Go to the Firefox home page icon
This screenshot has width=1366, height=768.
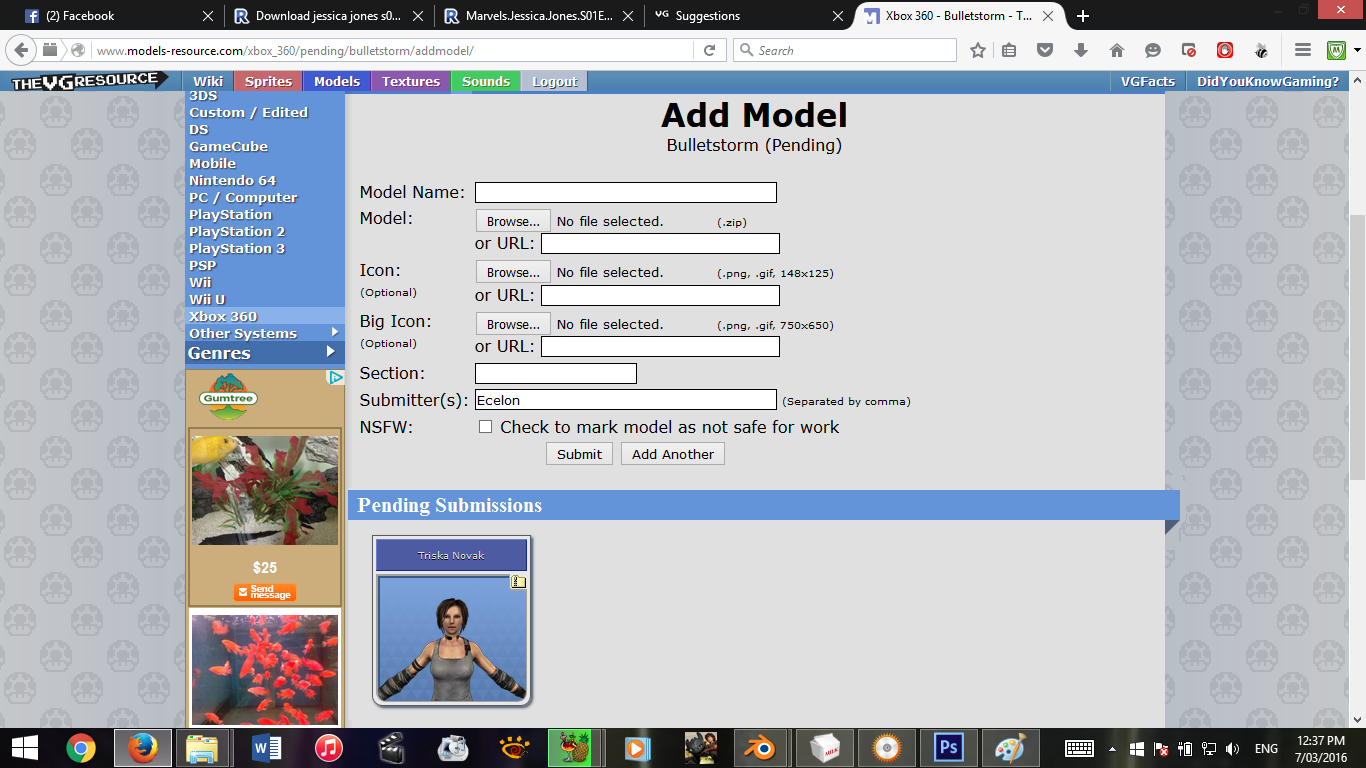1117,50
